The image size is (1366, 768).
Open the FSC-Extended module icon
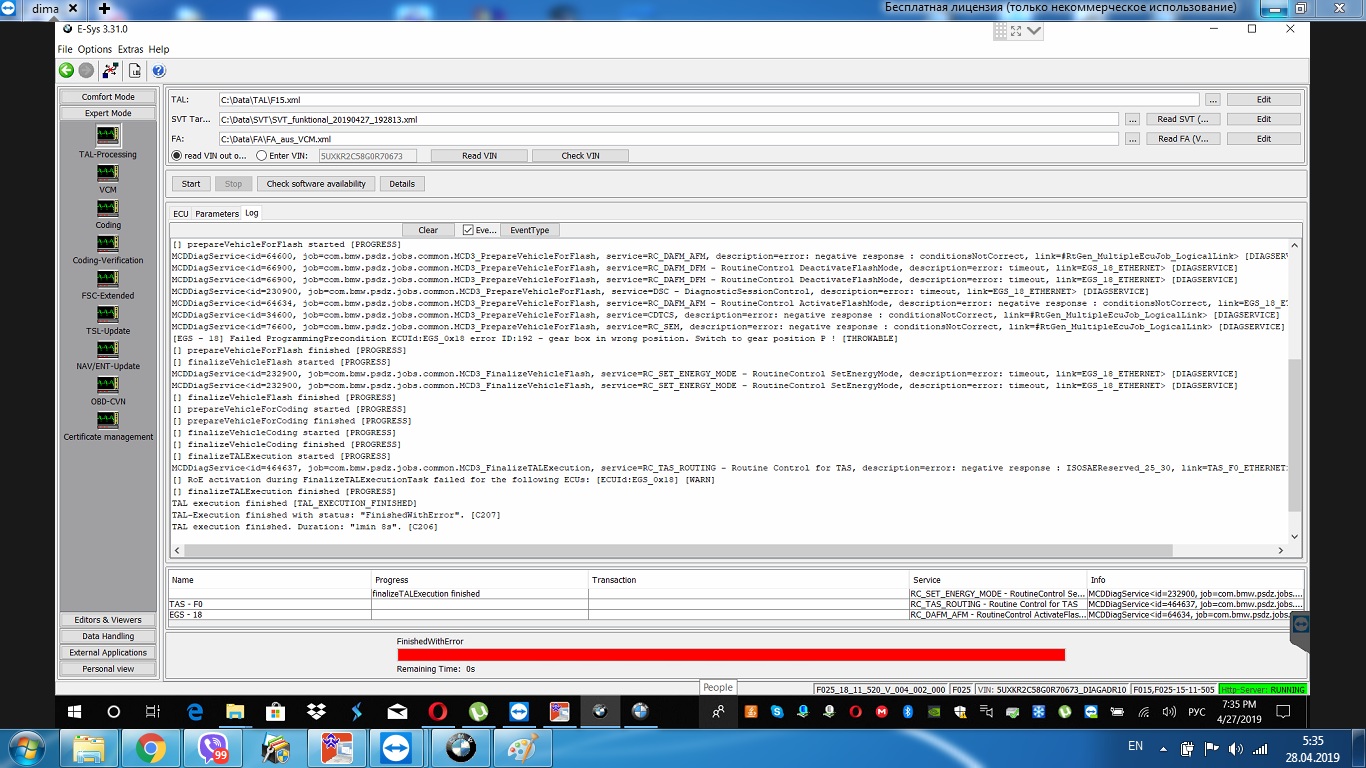click(x=108, y=279)
